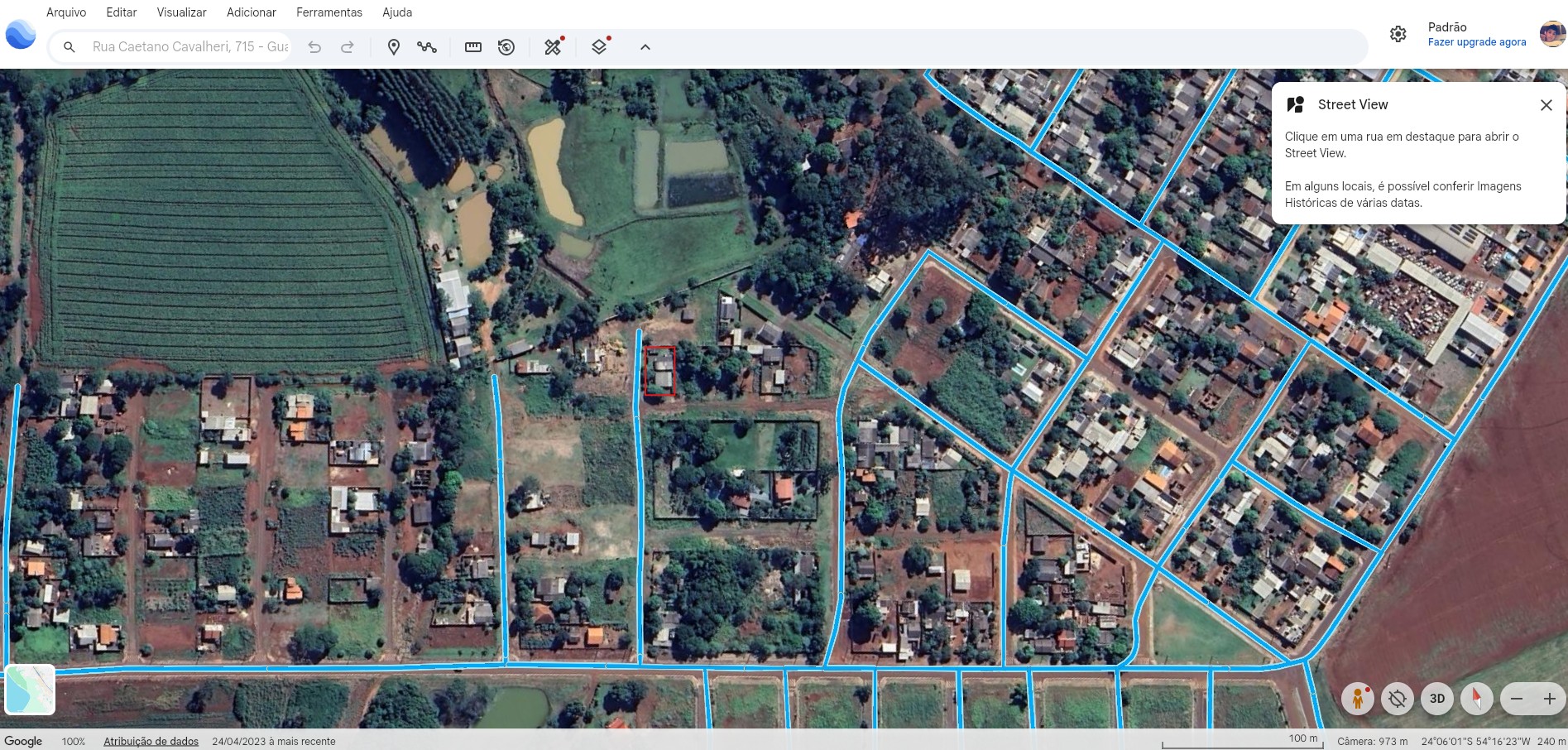1568x750 pixels.
Task: Click 'Atribuição de dados' link
Action: (x=151, y=741)
